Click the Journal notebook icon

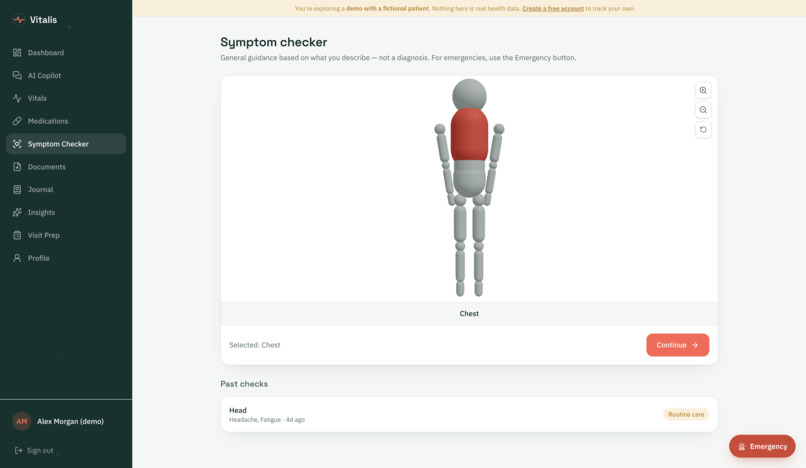(x=17, y=189)
